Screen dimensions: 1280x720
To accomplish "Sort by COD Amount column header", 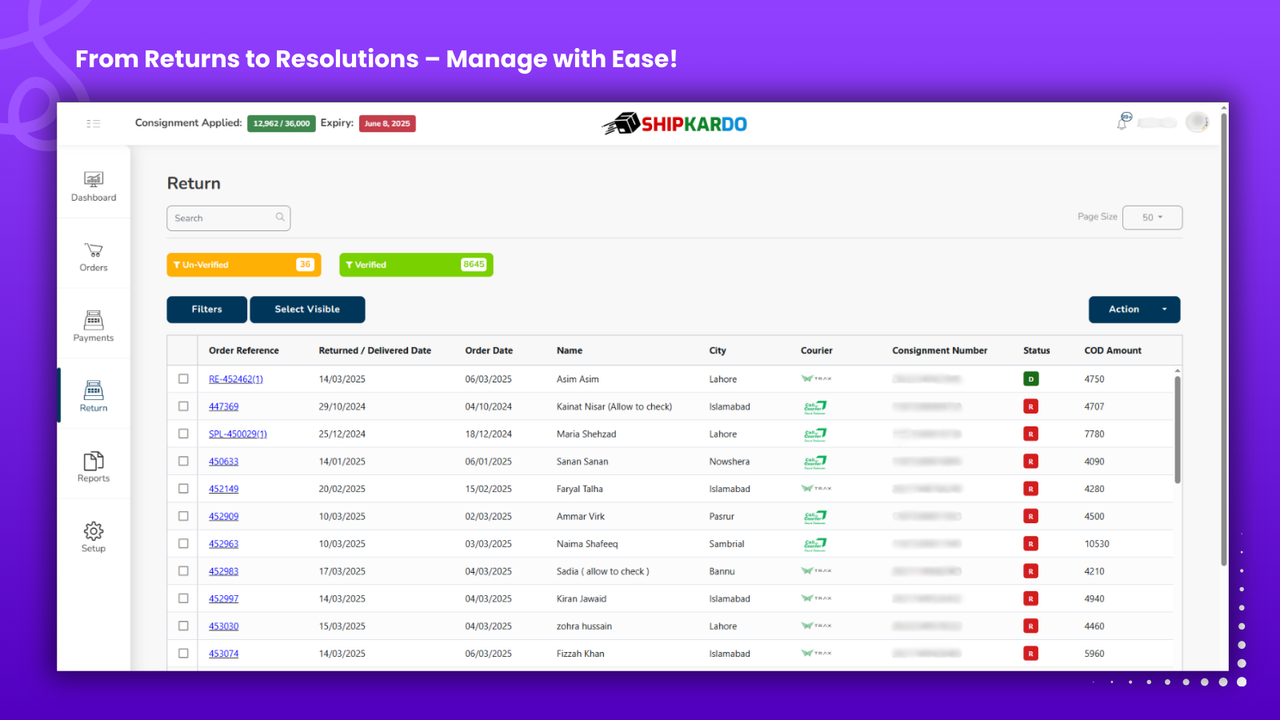I will pos(1113,351).
